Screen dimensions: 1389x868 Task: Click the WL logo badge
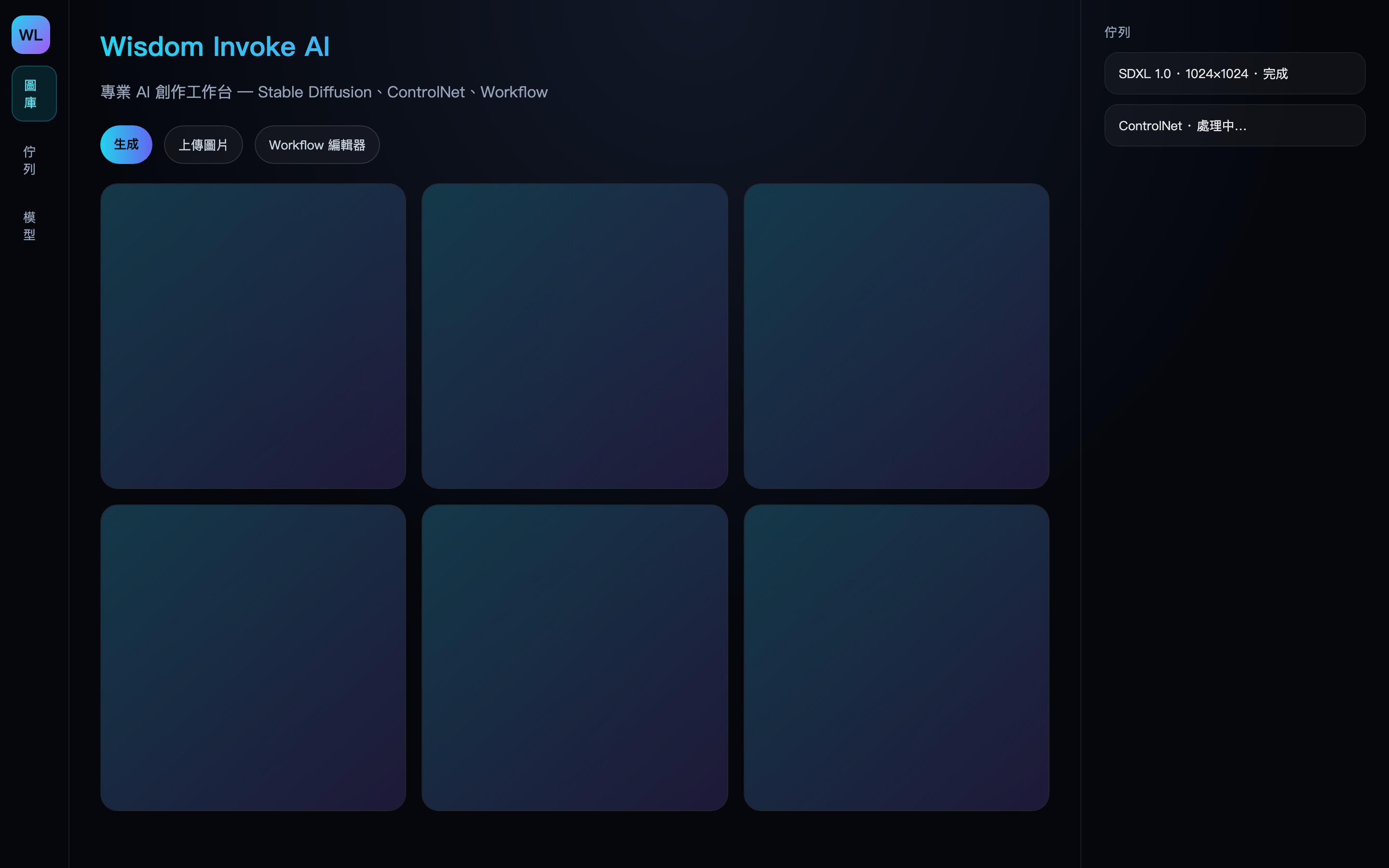coord(31,34)
